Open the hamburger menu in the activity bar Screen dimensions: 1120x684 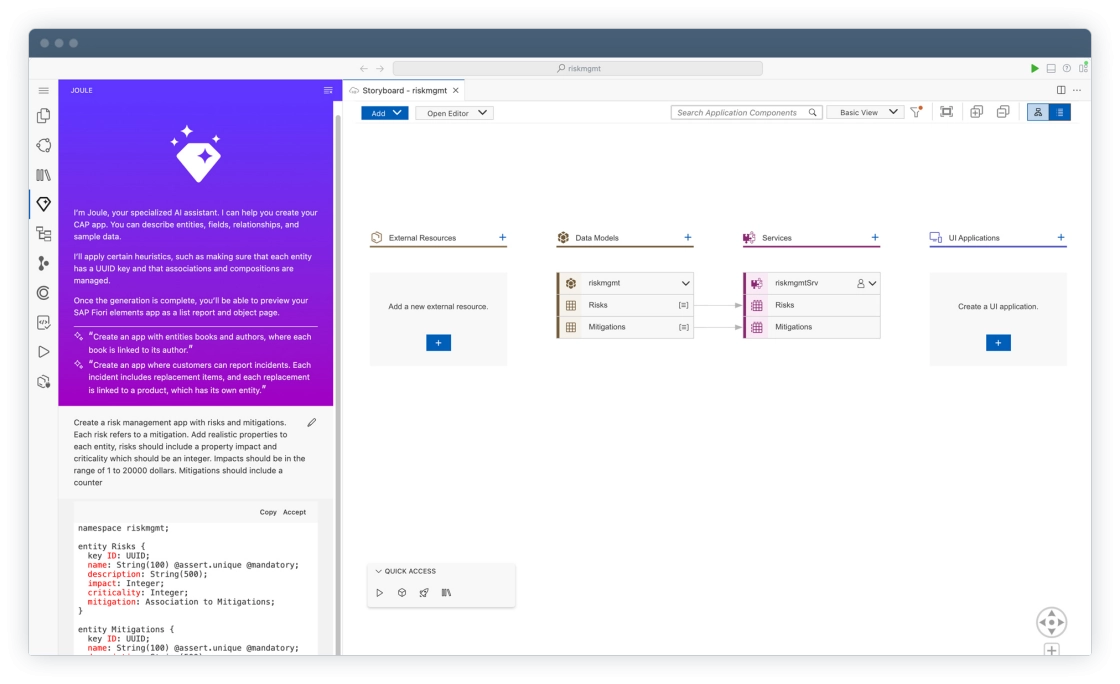point(44,91)
